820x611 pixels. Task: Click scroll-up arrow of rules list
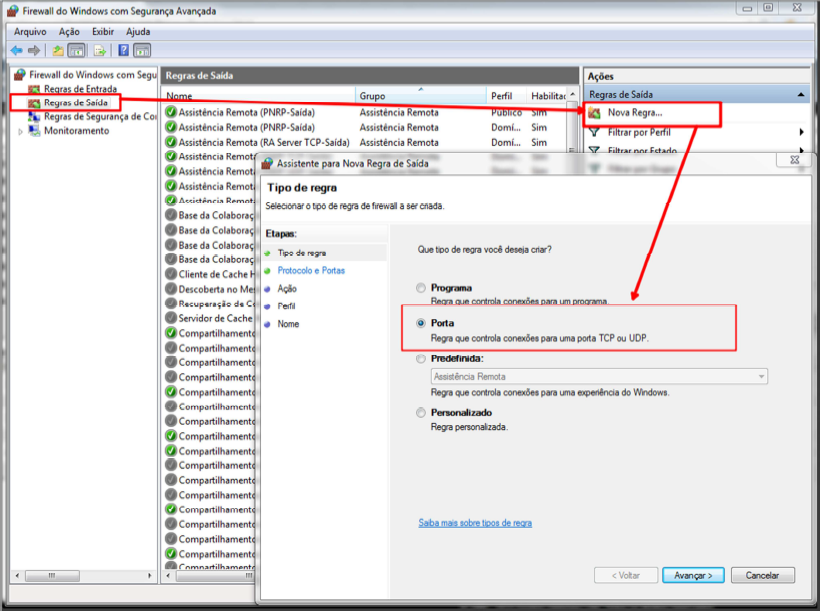click(x=573, y=95)
